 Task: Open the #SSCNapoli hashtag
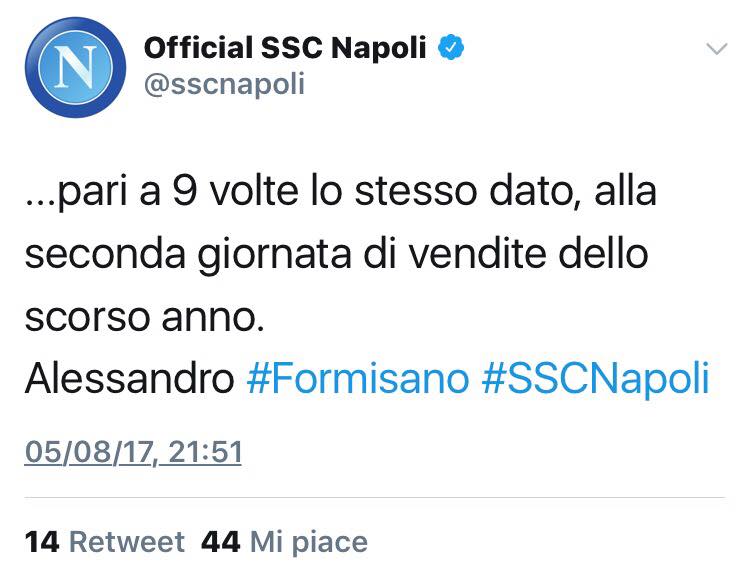point(595,379)
